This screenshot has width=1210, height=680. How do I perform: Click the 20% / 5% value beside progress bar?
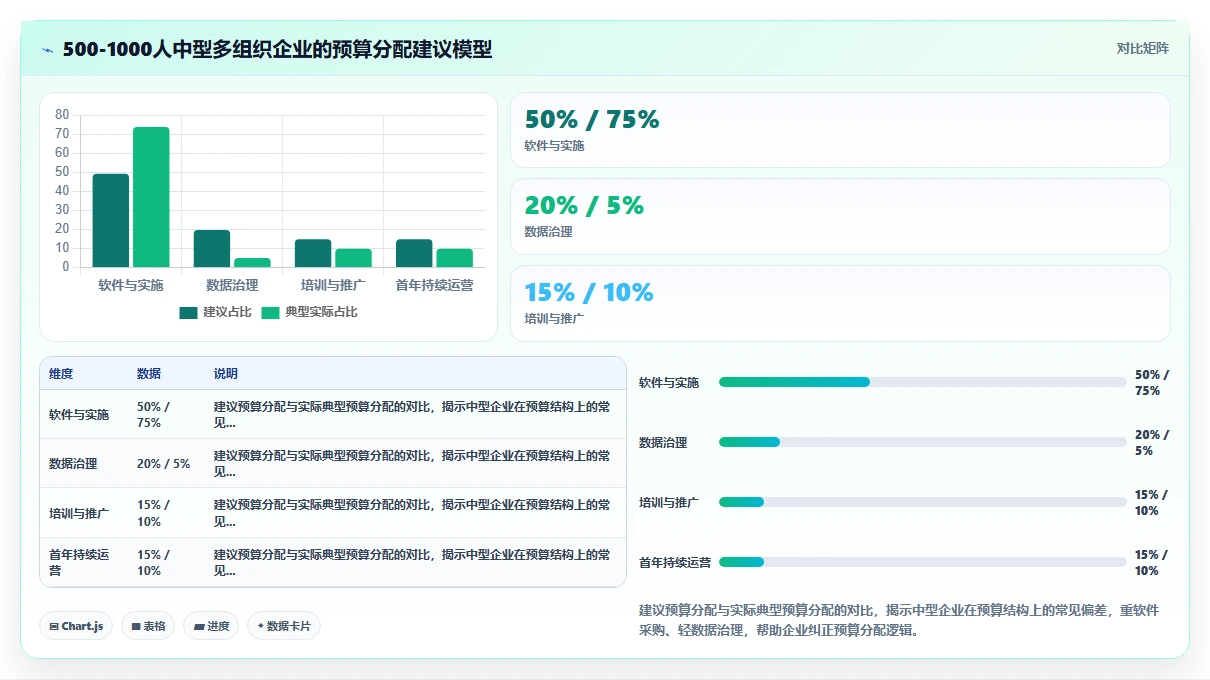click(1152, 443)
